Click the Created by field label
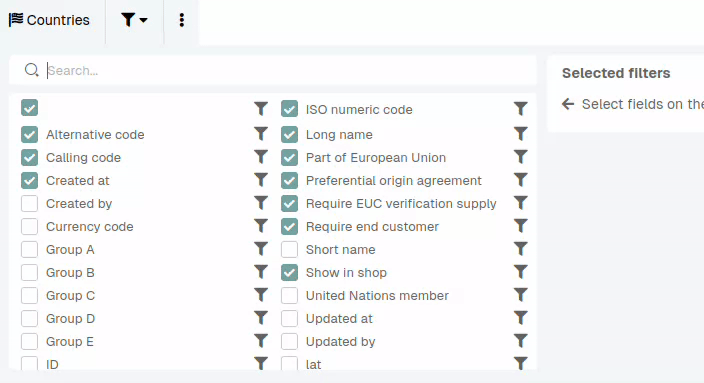 [x=79, y=203]
